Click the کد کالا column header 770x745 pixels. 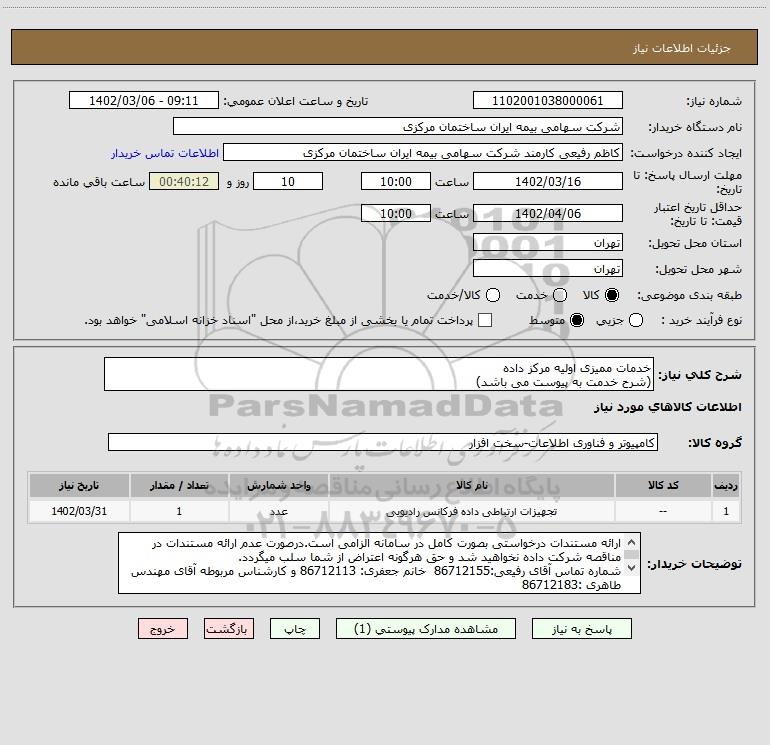(x=663, y=485)
